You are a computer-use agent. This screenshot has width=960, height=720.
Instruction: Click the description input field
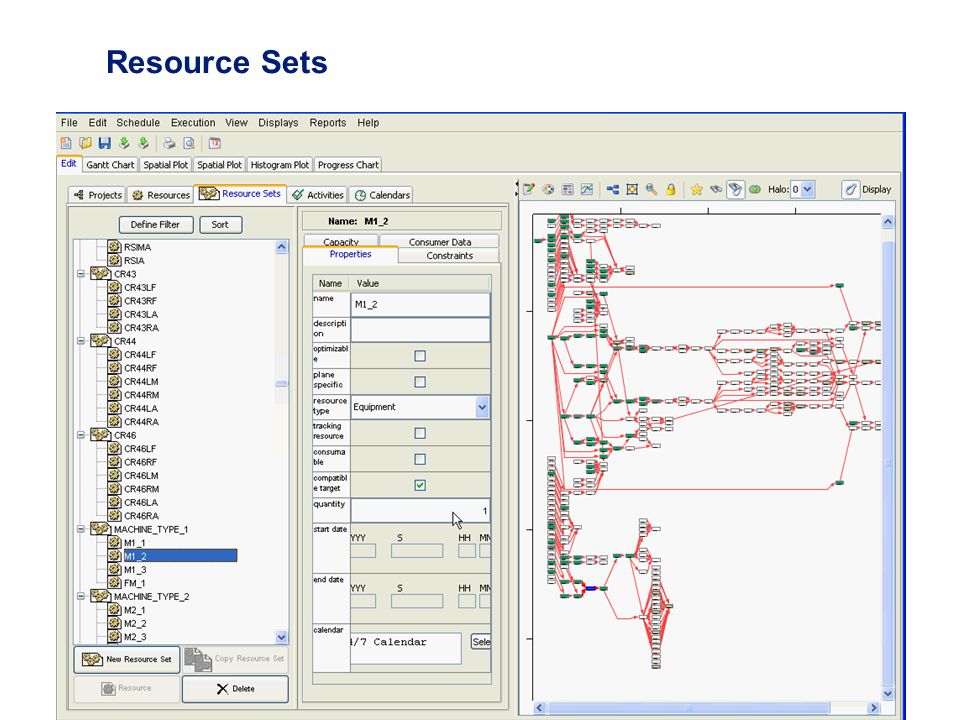click(420, 329)
